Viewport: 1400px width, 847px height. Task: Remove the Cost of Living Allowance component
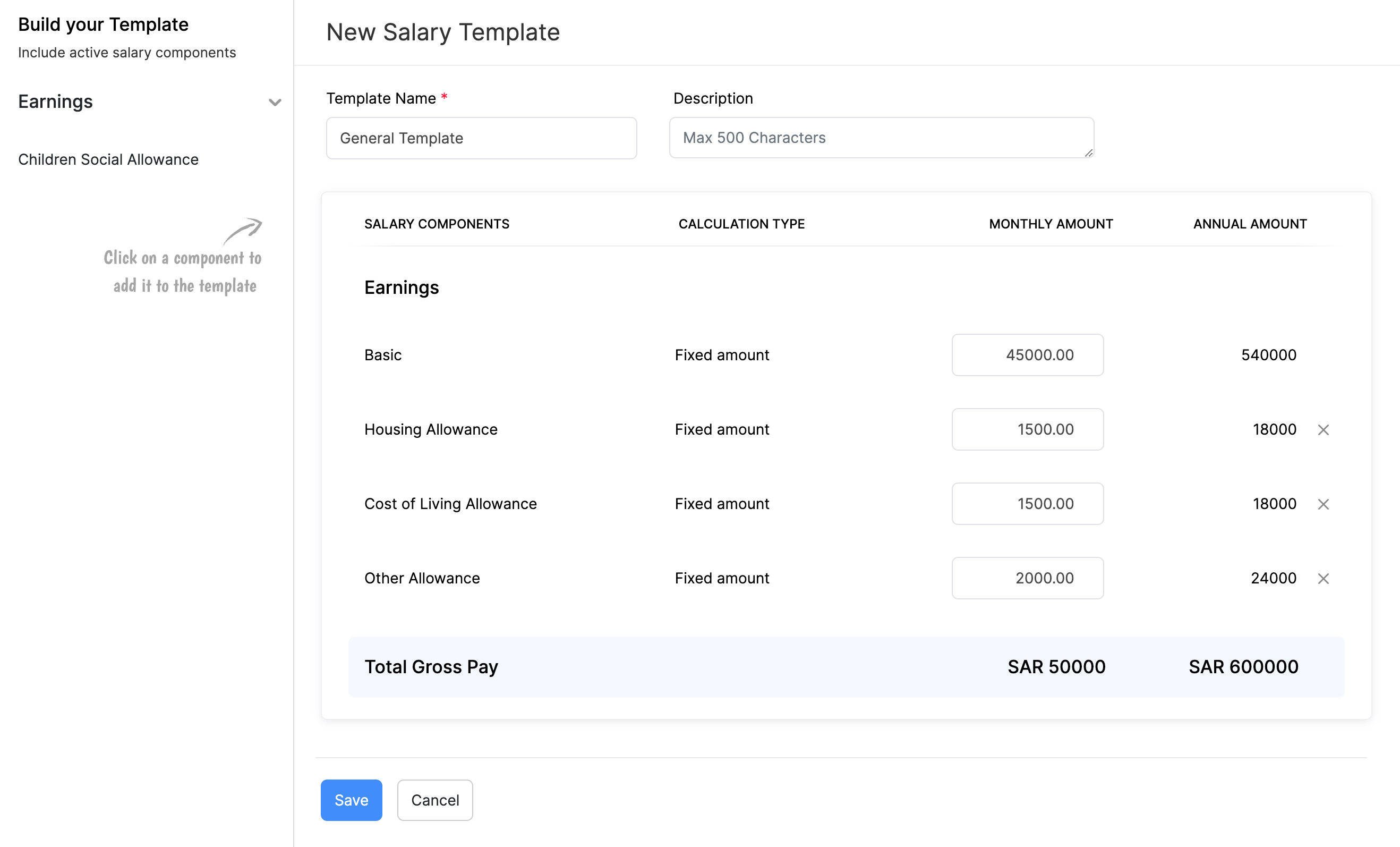coord(1324,504)
